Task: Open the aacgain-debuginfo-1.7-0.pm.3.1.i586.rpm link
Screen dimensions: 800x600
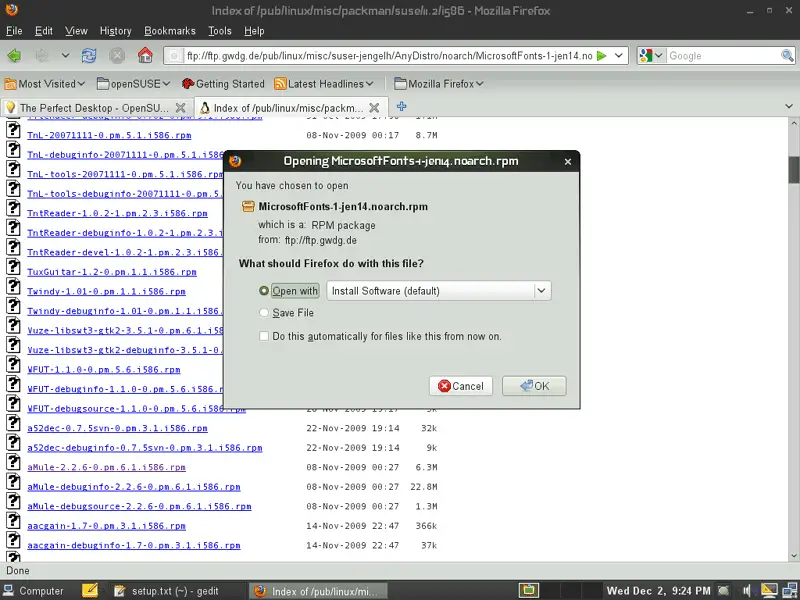Action: pos(134,545)
